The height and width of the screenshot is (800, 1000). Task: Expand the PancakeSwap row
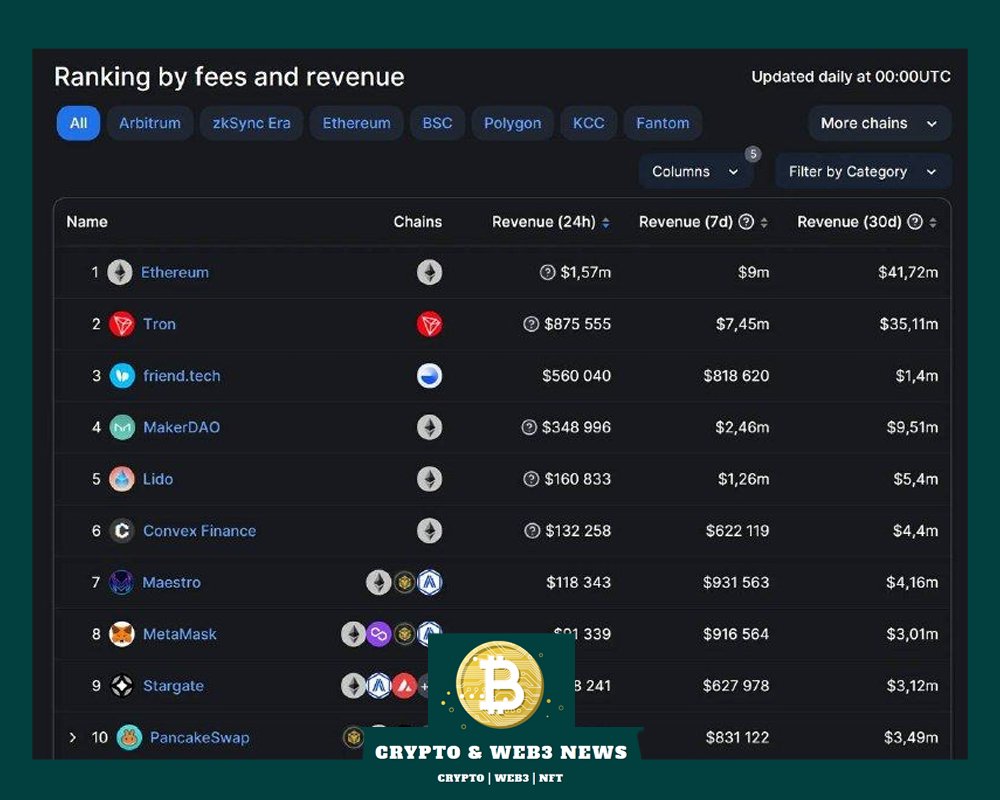pyautogui.click(x=73, y=737)
